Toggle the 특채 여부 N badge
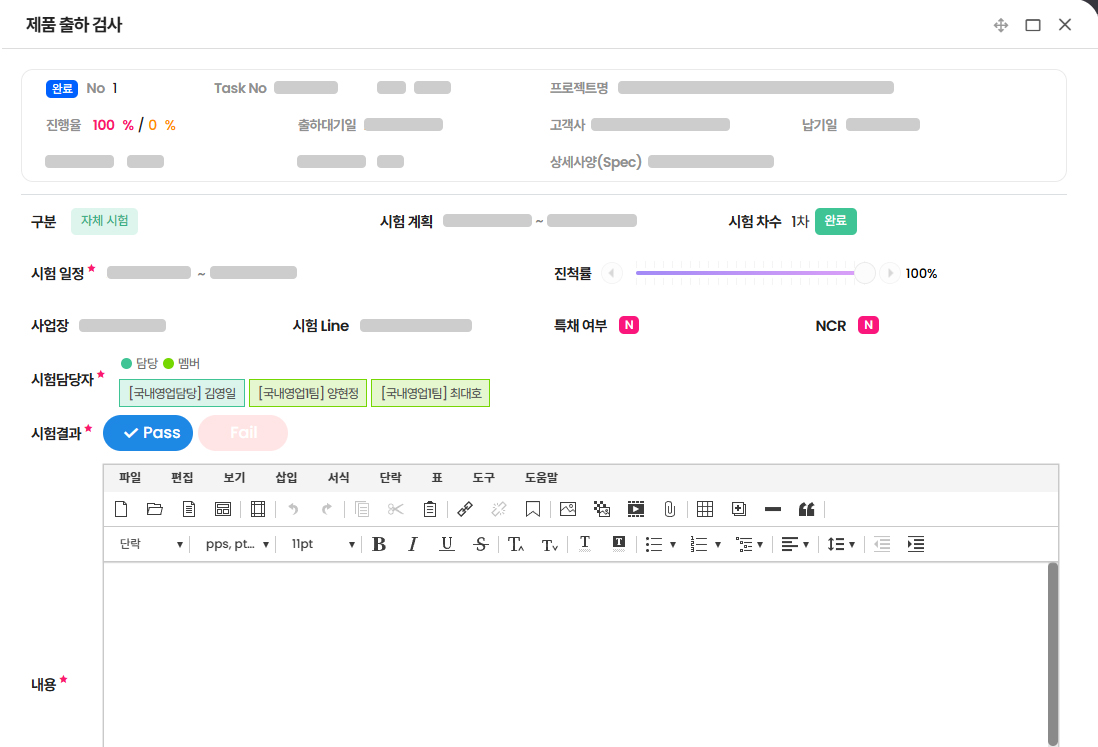 (629, 325)
